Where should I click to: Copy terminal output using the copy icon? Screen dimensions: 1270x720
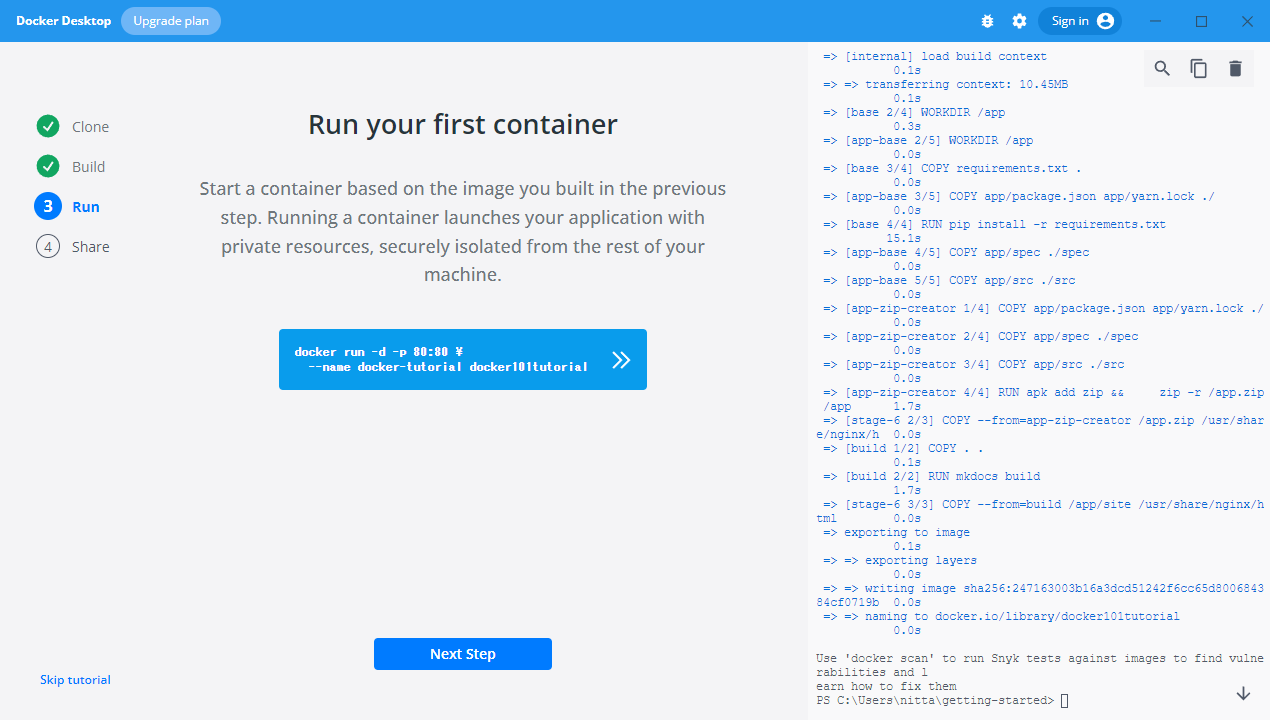click(x=1198, y=68)
